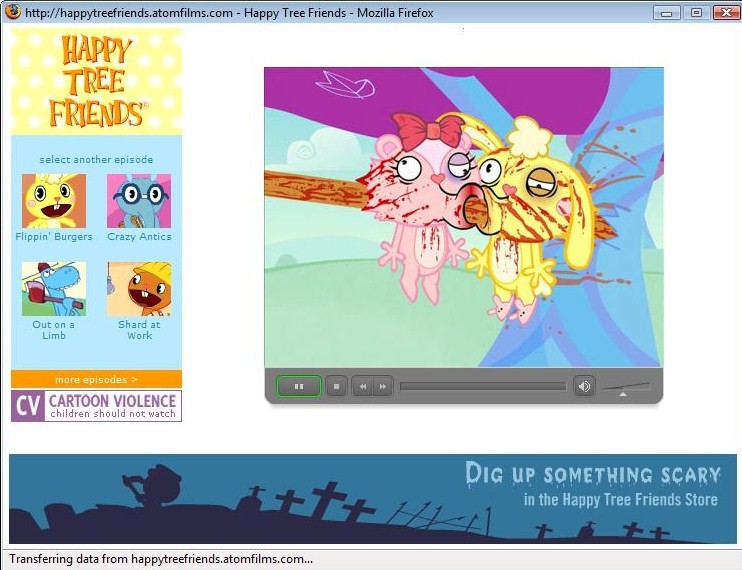Click the Happy Tree Friends logo
This screenshot has height=570, width=742.
[x=97, y=81]
